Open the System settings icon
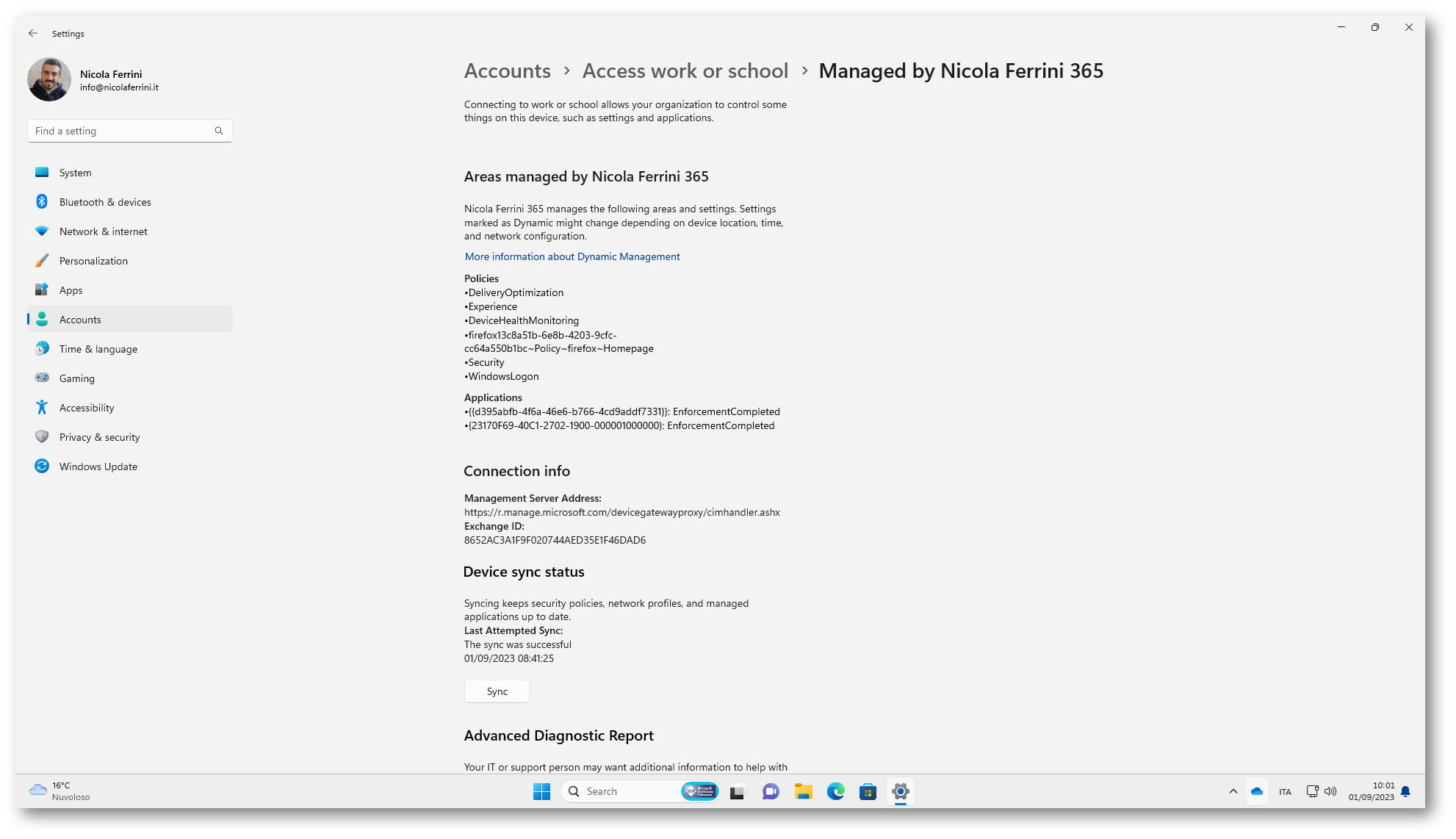Viewport: 1456px width, 839px height. coord(42,173)
